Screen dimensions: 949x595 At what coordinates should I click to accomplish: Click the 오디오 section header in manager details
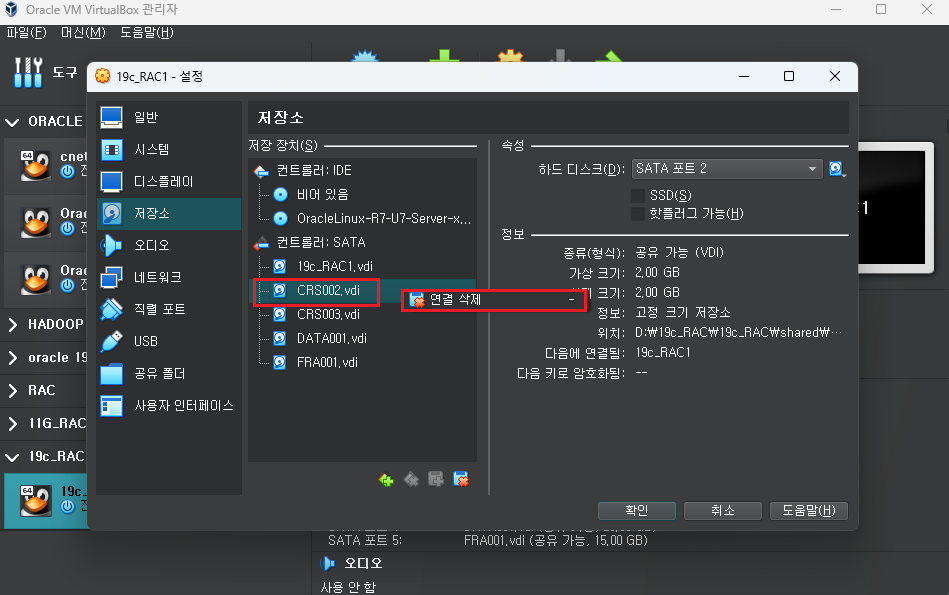click(363, 564)
